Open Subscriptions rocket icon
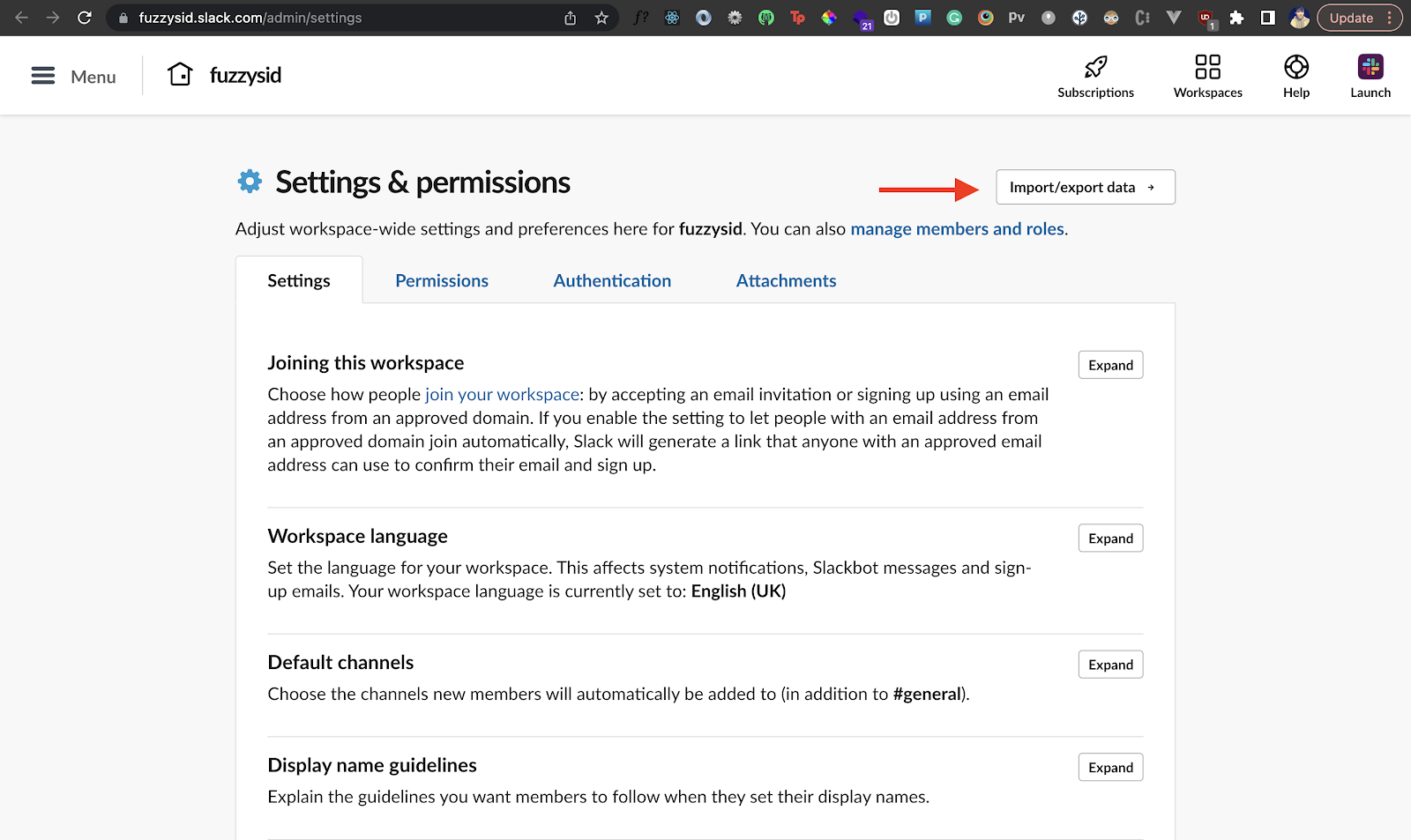The height and width of the screenshot is (840, 1411). [1096, 67]
